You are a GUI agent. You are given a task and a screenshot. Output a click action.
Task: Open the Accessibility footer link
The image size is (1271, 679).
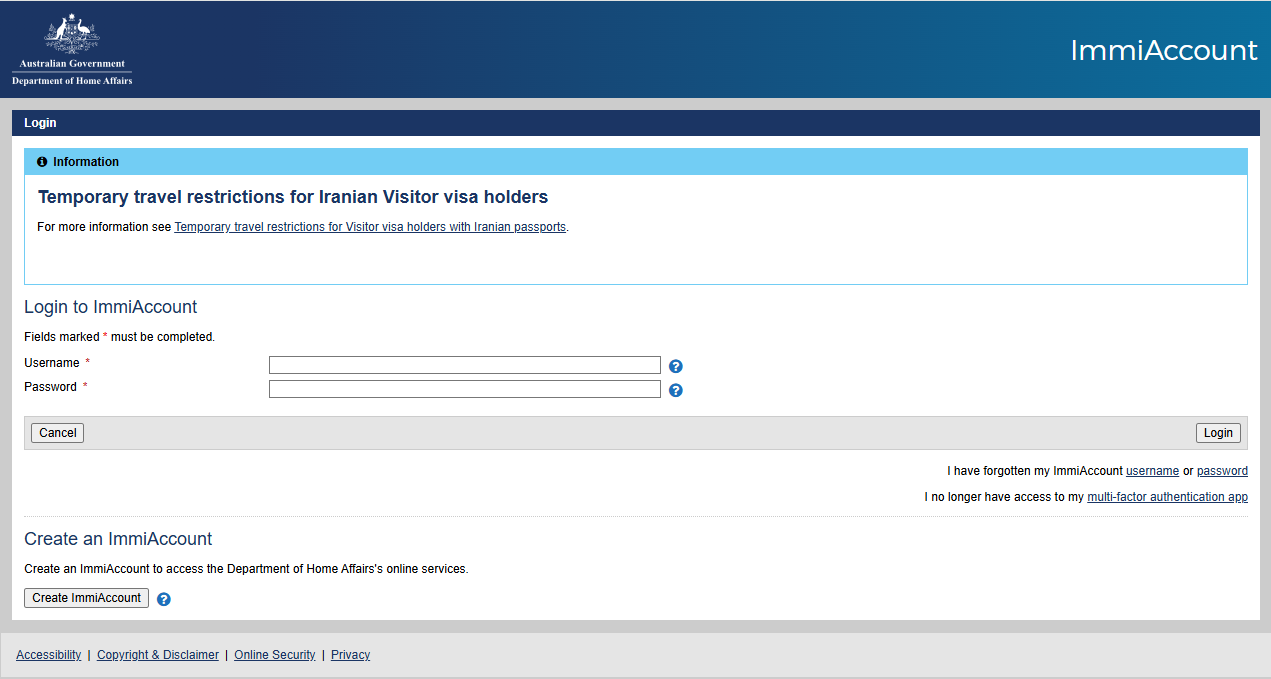tap(49, 655)
